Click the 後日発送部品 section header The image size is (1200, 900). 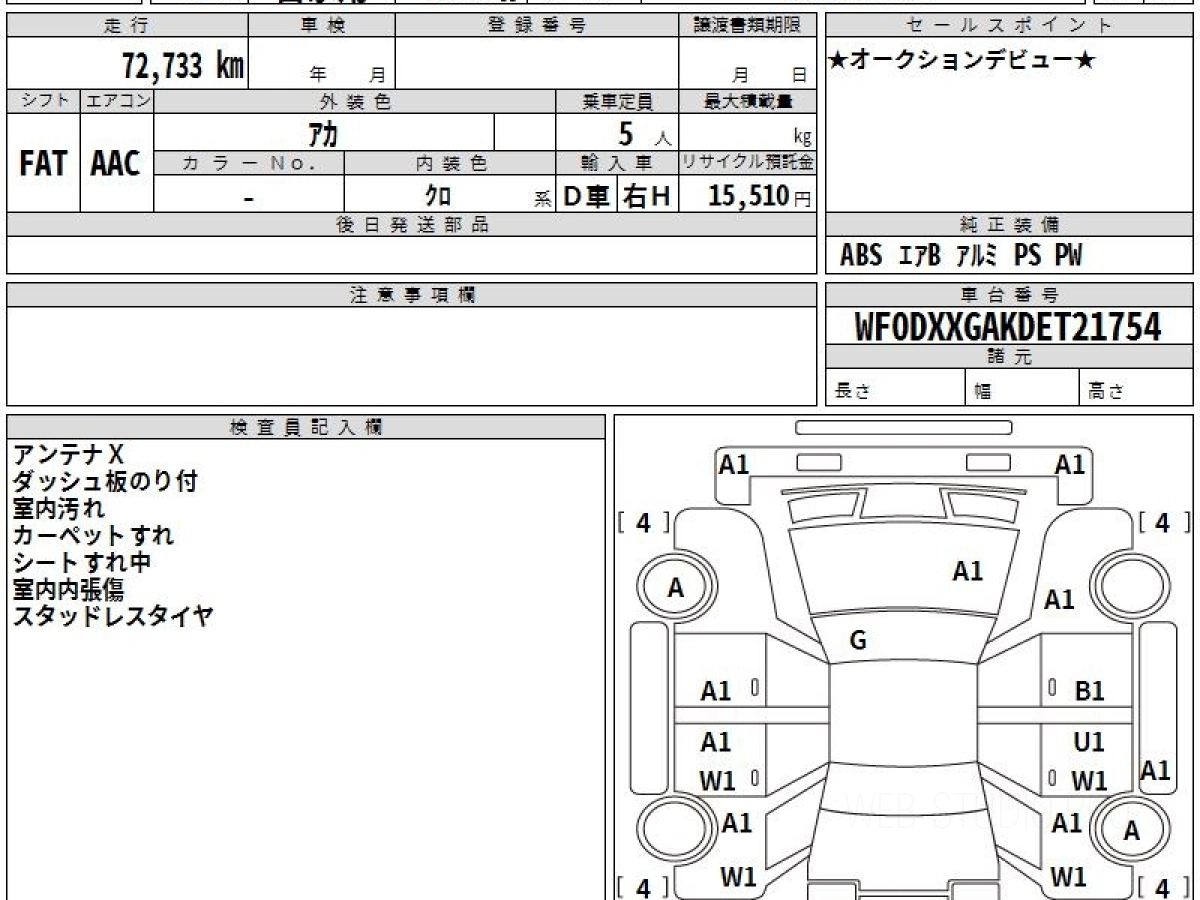click(x=411, y=225)
